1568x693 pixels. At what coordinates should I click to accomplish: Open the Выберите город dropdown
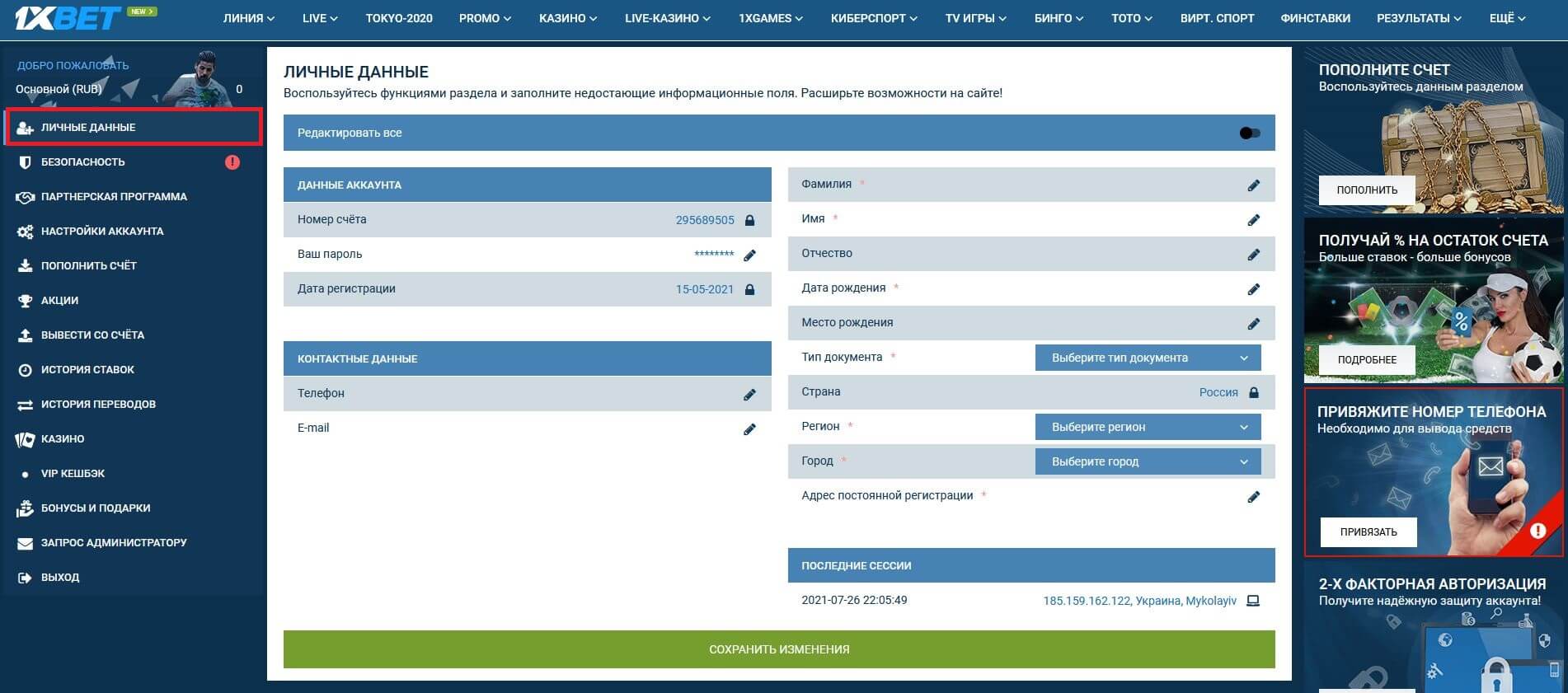point(1148,461)
